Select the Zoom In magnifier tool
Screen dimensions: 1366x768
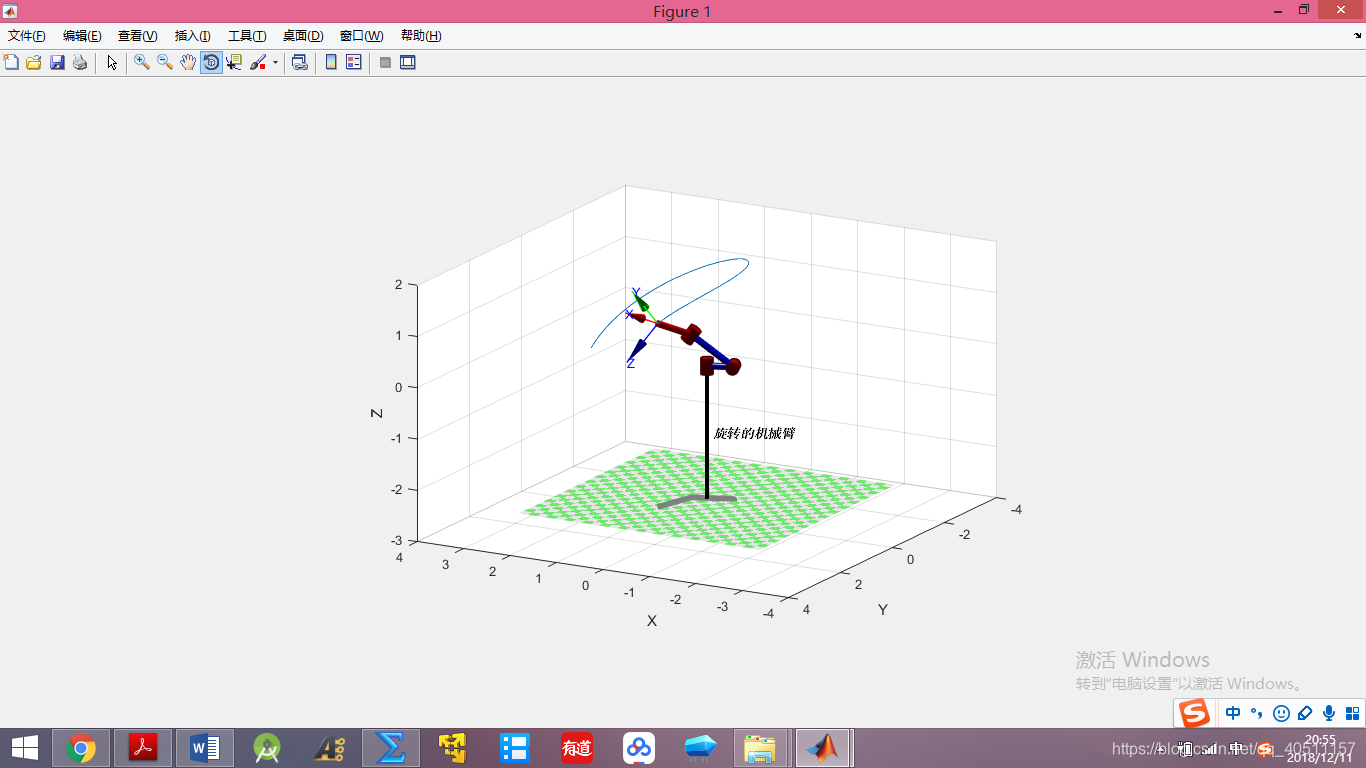pos(142,62)
